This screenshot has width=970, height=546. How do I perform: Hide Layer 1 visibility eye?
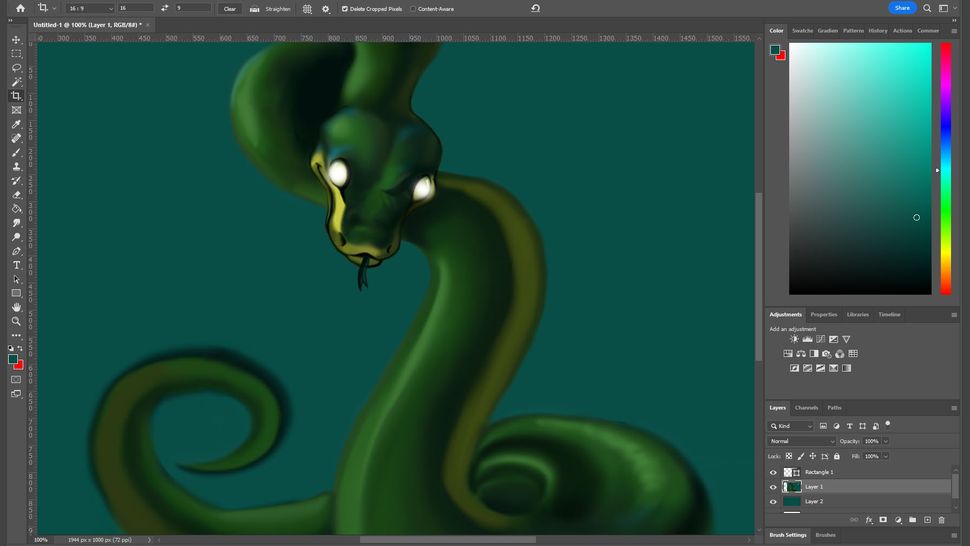[773, 487]
